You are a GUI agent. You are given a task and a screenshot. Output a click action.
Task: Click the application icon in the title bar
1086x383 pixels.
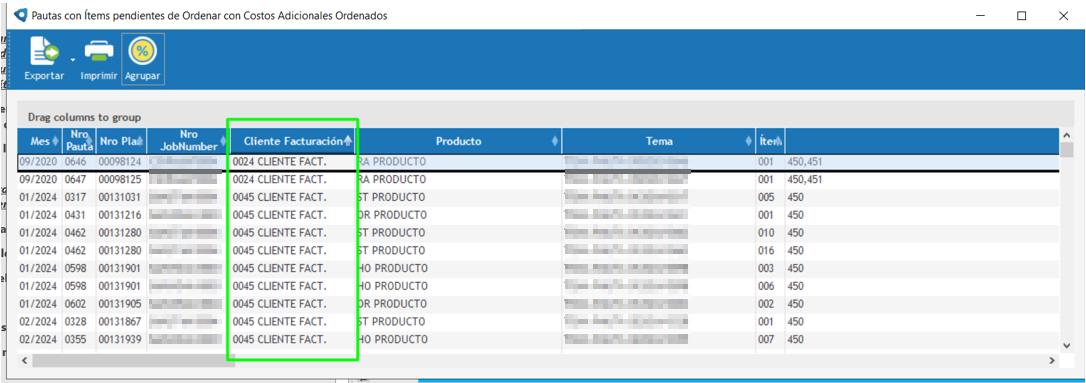[x=21, y=16]
